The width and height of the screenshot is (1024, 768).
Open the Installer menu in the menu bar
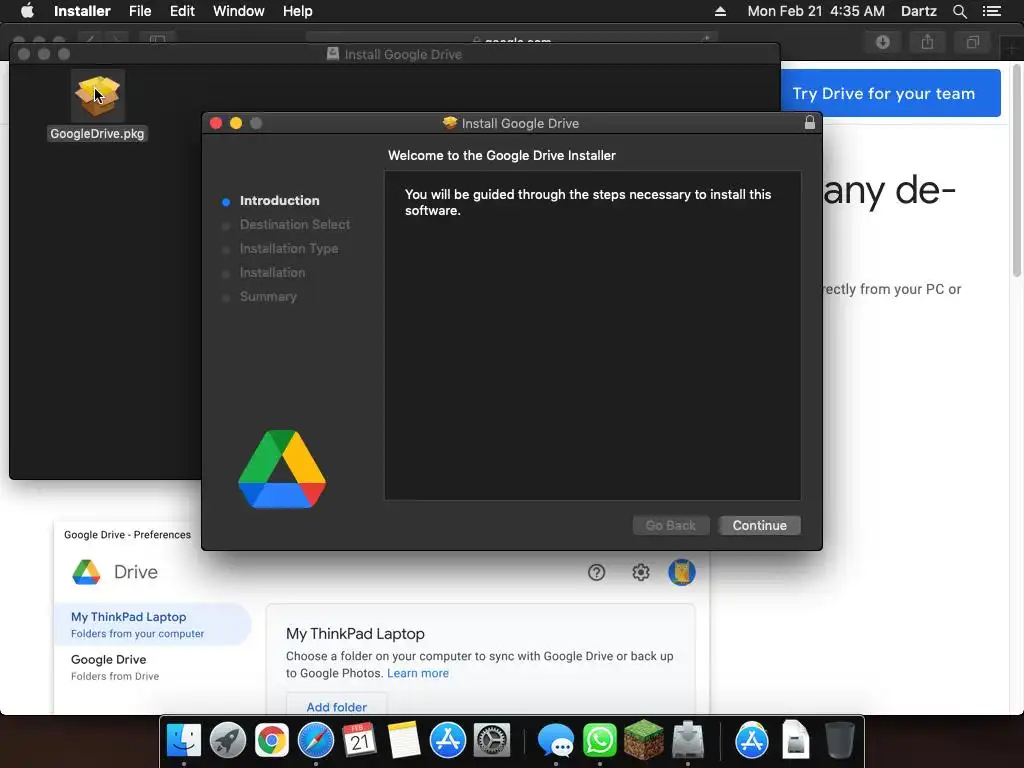[x=82, y=11]
